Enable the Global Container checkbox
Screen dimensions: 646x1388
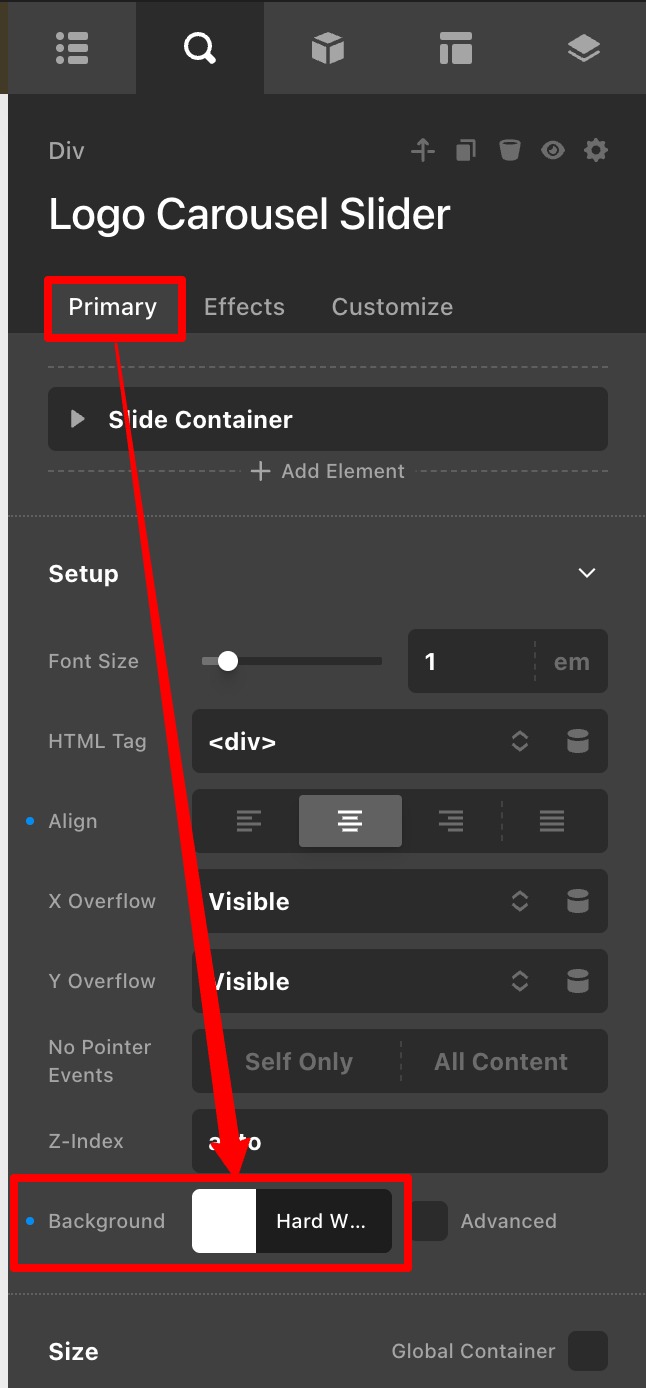pos(588,1351)
